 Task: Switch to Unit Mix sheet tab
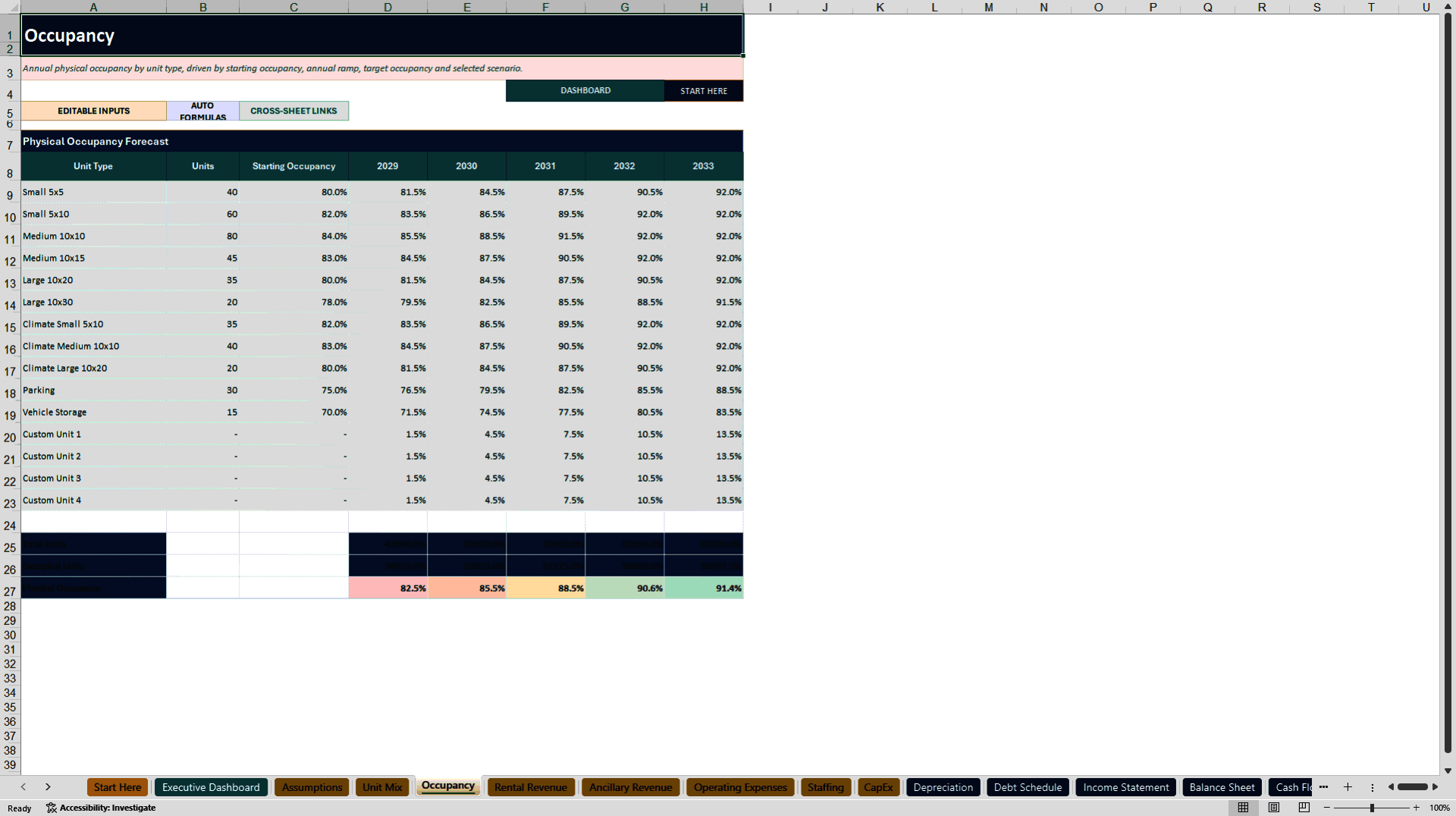(382, 787)
